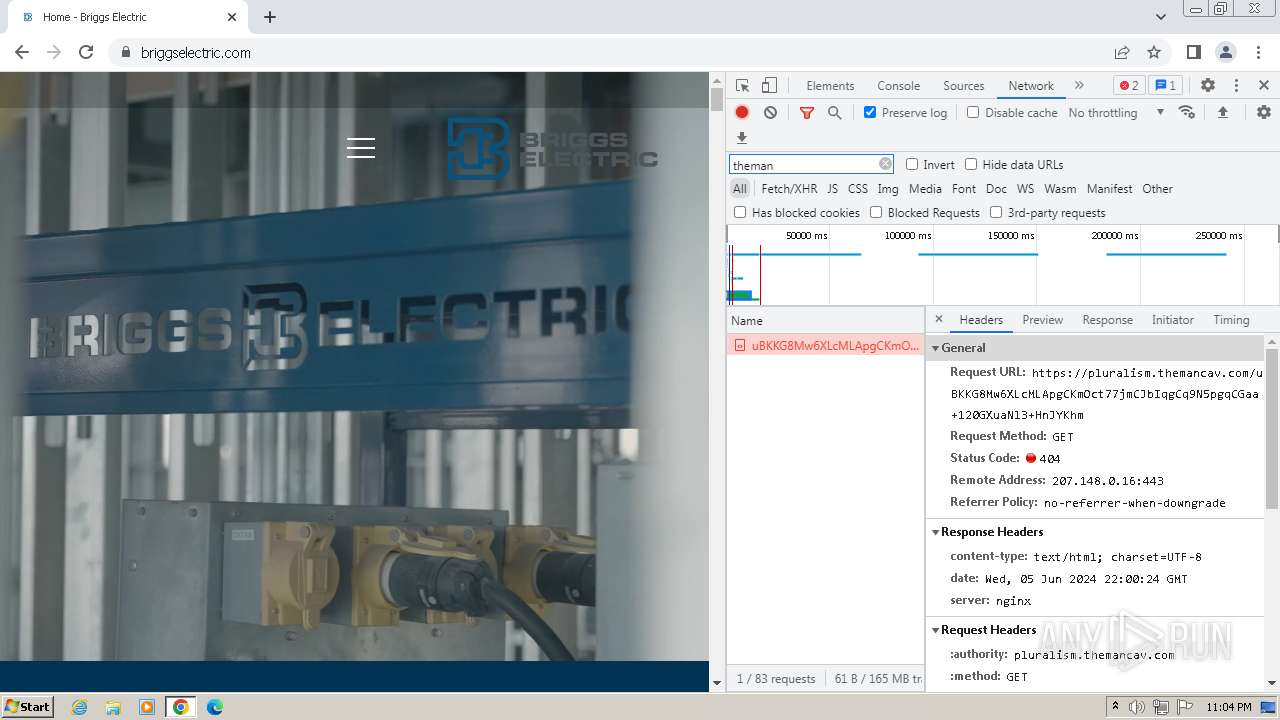Filter requests by CSS

[x=858, y=188]
